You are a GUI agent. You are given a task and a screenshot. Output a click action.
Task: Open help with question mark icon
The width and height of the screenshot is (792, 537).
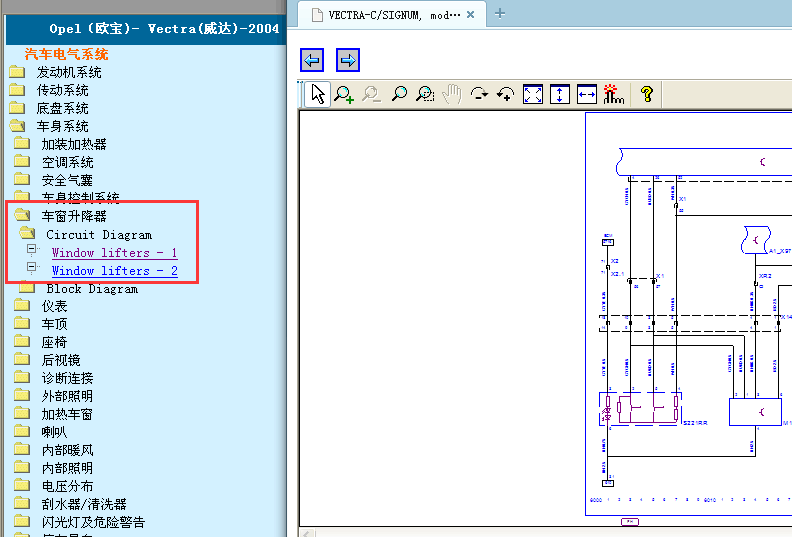click(x=647, y=94)
